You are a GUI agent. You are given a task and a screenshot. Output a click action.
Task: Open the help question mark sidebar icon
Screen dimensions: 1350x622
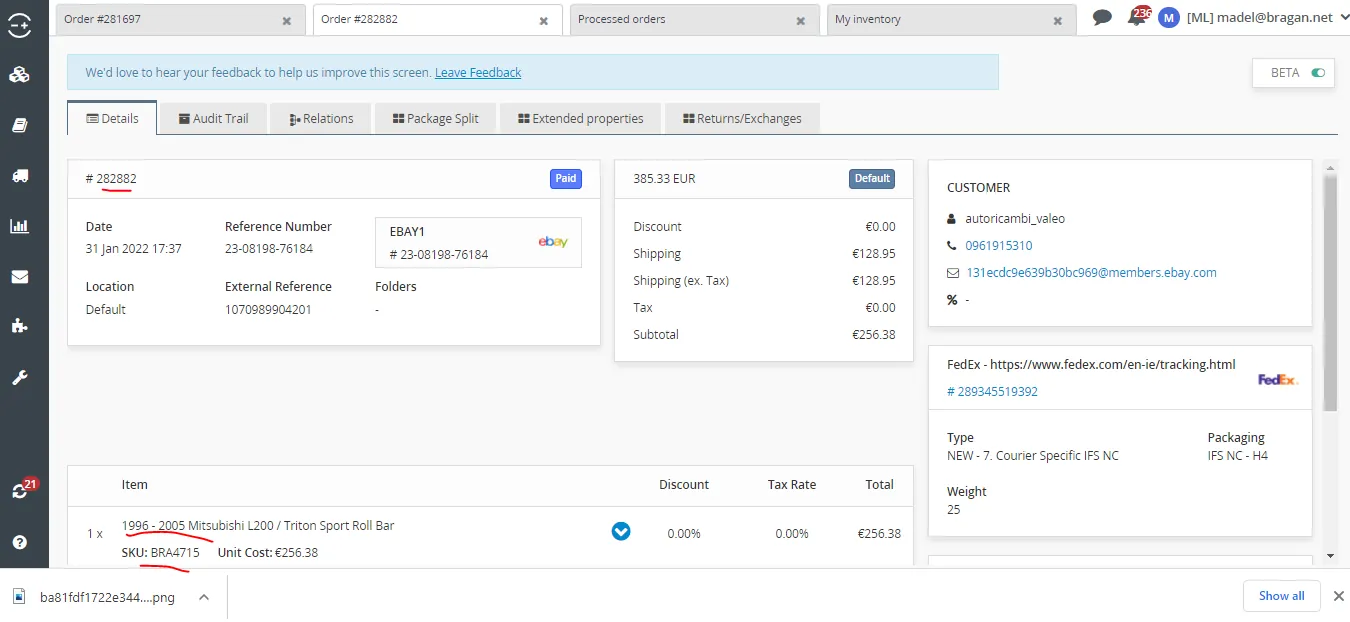pyautogui.click(x=19, y=542)
